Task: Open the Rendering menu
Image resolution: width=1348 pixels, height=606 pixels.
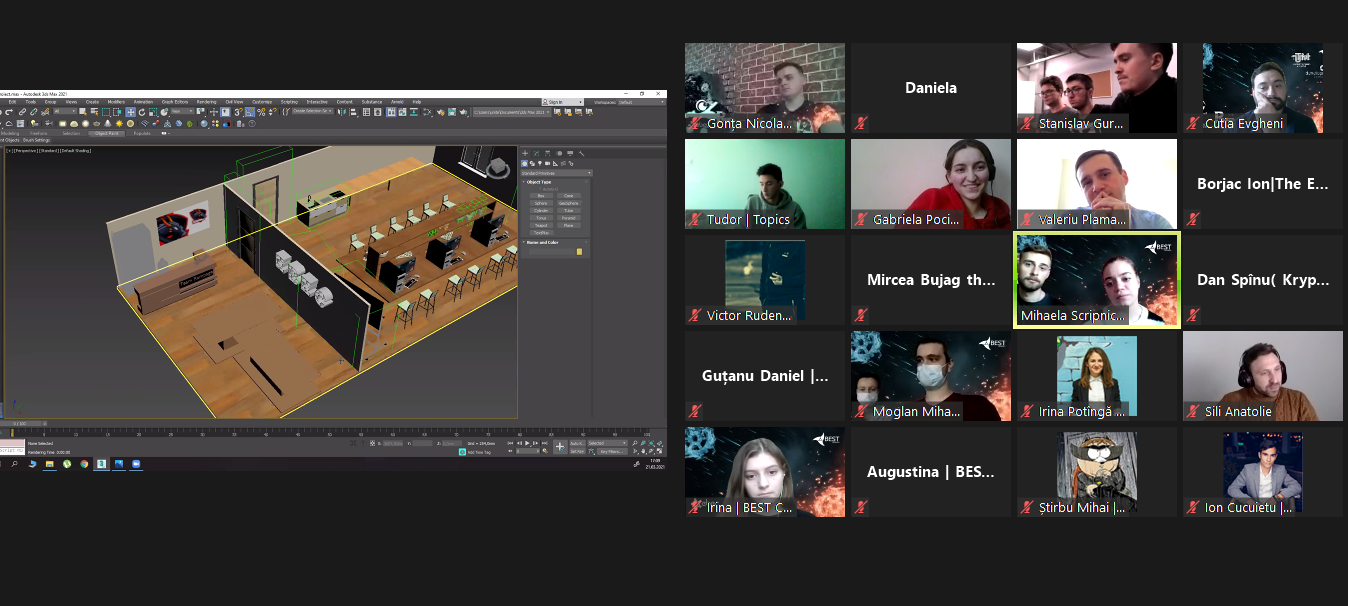Action: coord(206,102)
